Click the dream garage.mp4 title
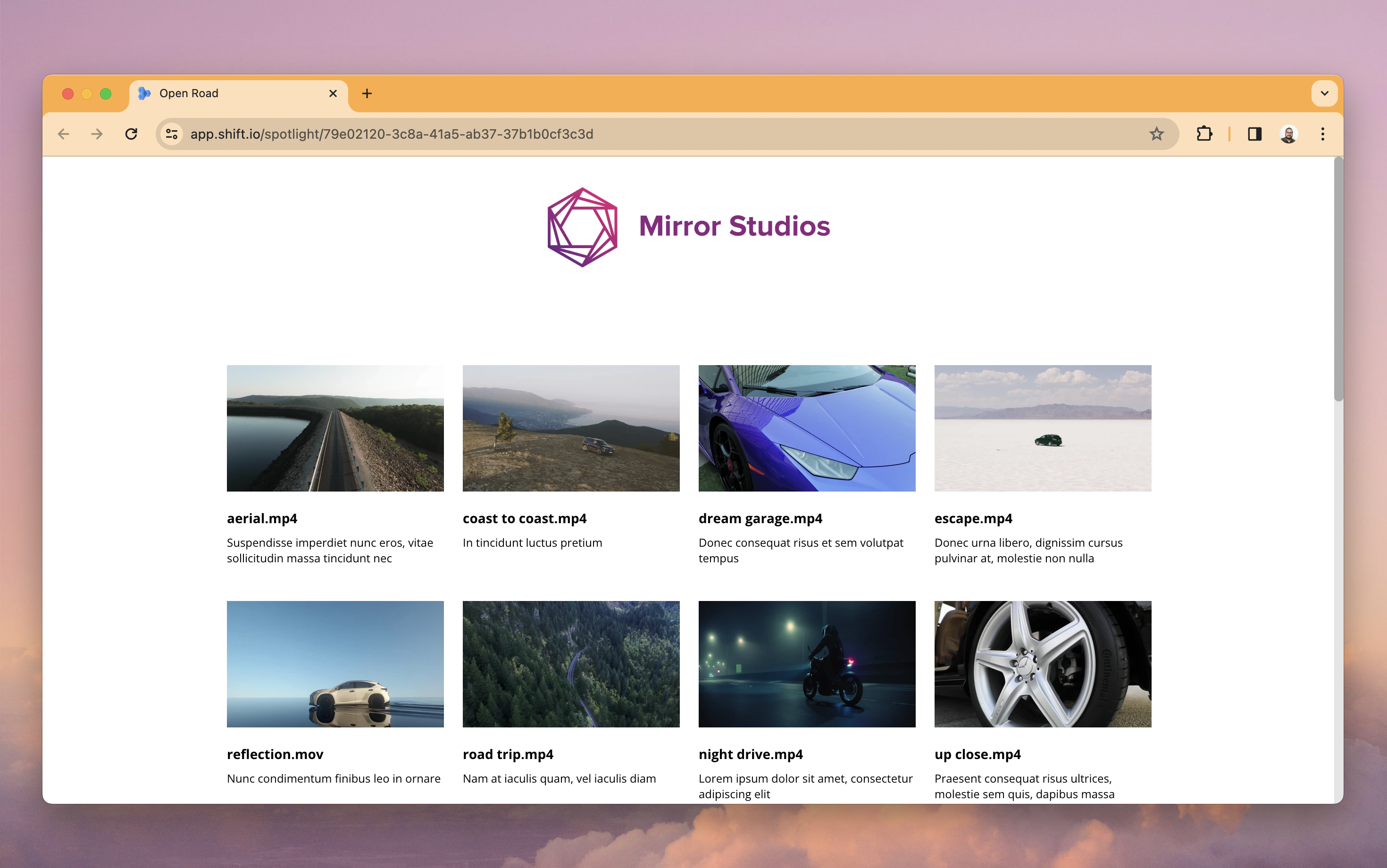The image size is (1387, 868). point(760,518)
